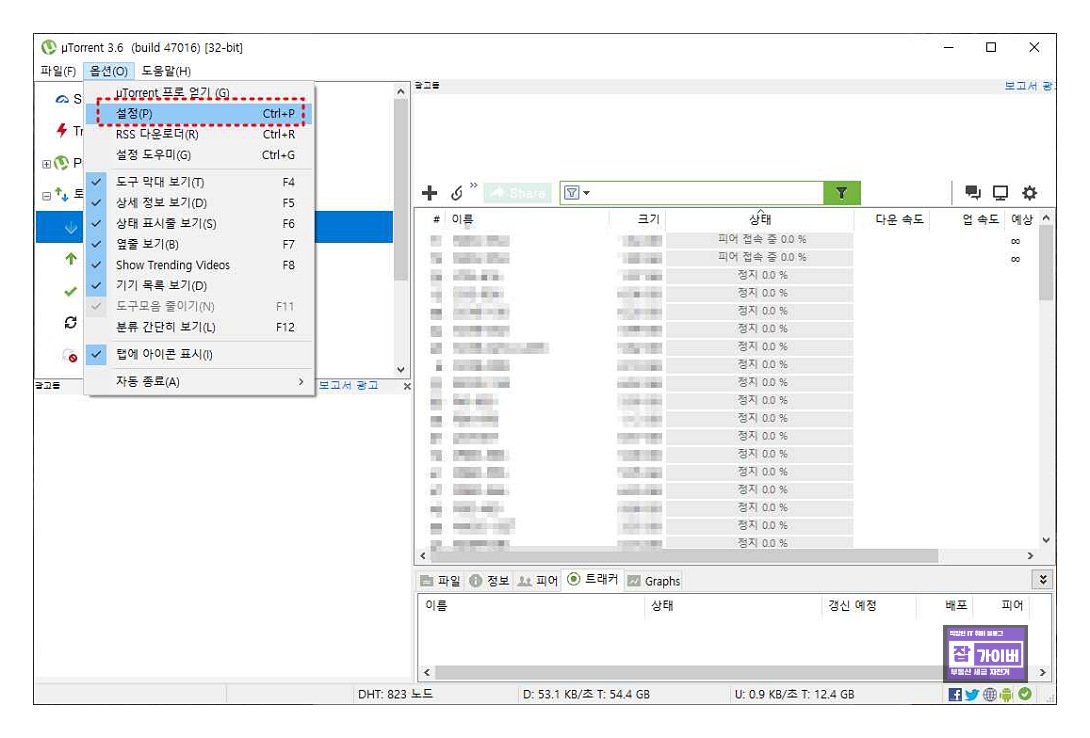The height and width of the screenshot is (738, 1090).
Task: Open the 도움말(H) menu
Action: [x=166, y=71]
